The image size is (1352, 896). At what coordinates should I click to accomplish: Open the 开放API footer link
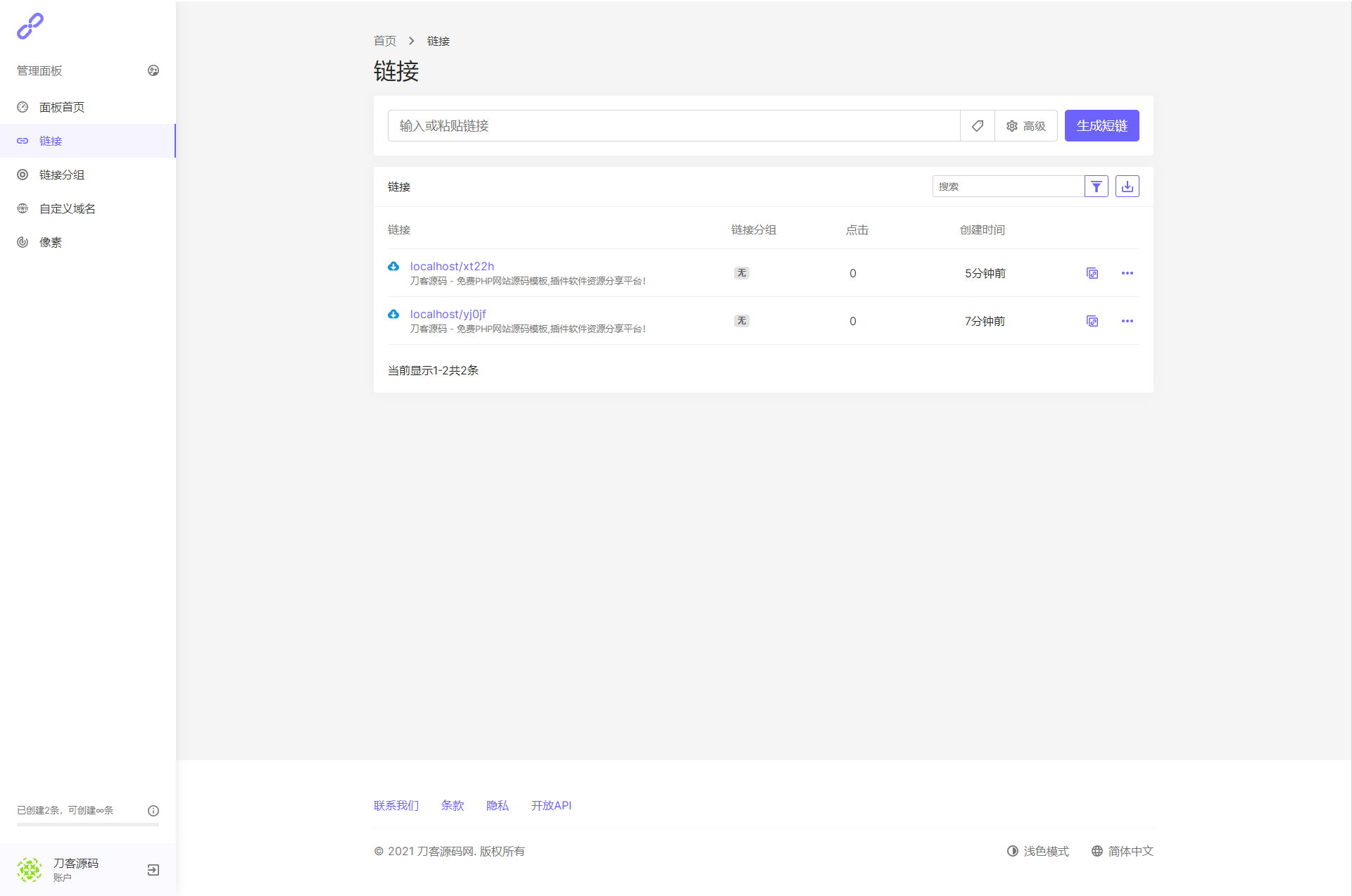(551, 805)
